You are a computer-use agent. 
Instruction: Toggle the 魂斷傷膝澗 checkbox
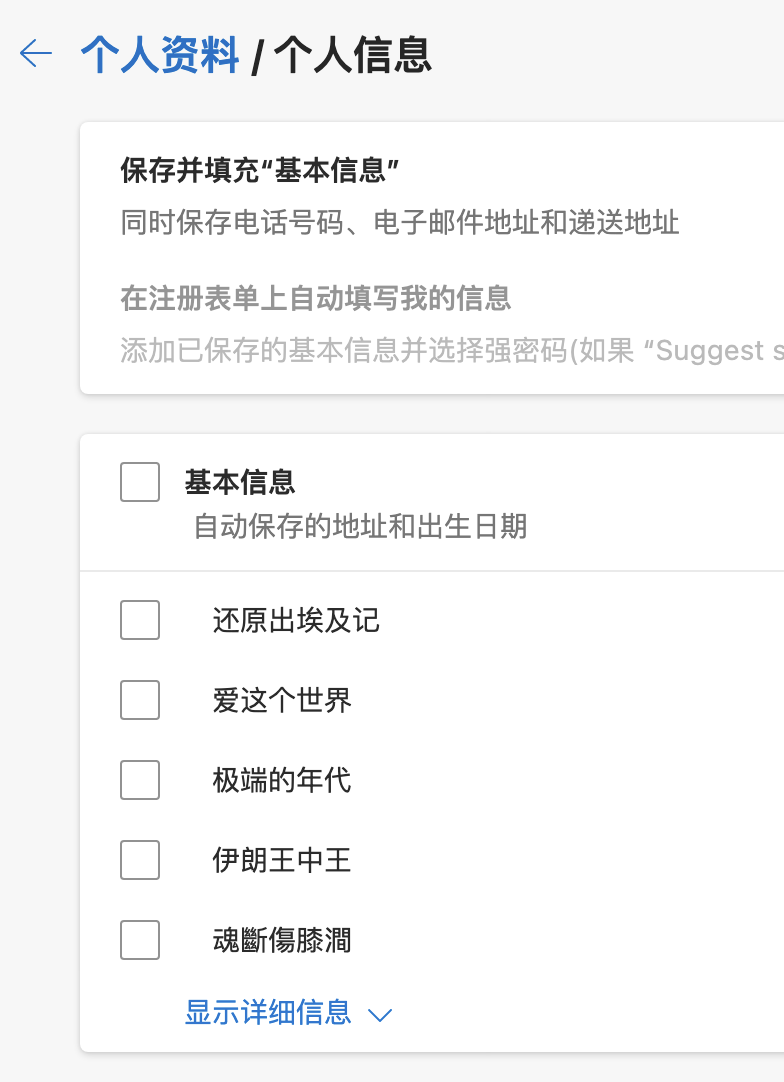click(140, 940)
